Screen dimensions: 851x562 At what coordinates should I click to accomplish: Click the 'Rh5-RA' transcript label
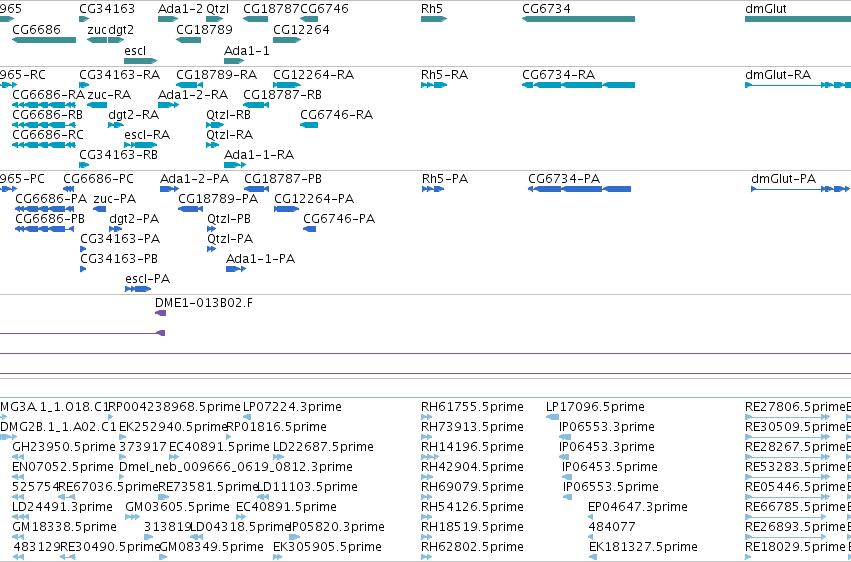click(444, 74)
